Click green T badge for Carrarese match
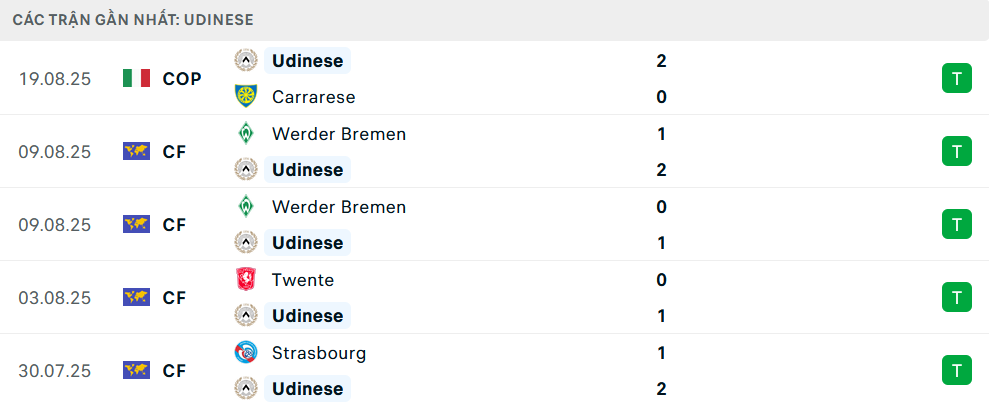This screenshot has height=402, width=992. click(x=956, y=79)
